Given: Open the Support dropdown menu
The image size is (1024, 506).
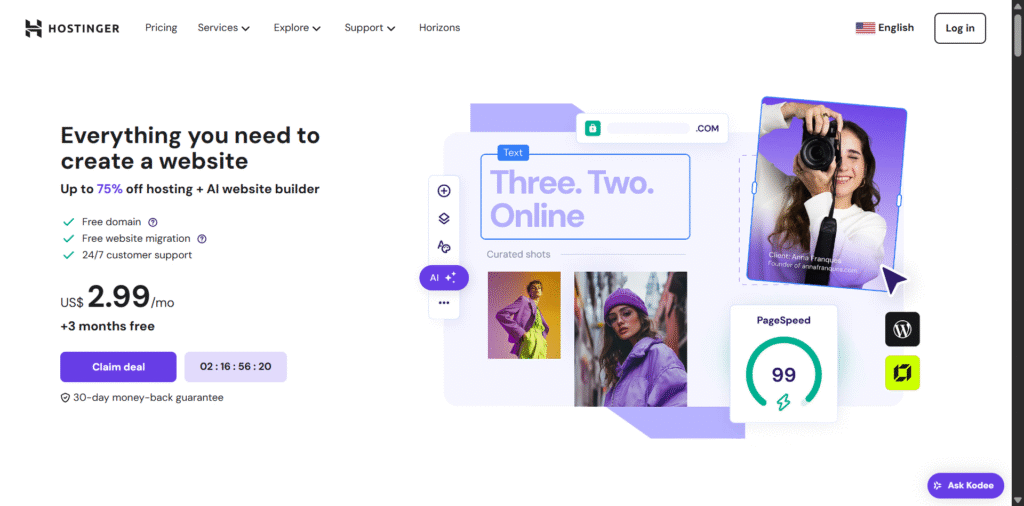Looking at the screenshot, I should (370, 28).
